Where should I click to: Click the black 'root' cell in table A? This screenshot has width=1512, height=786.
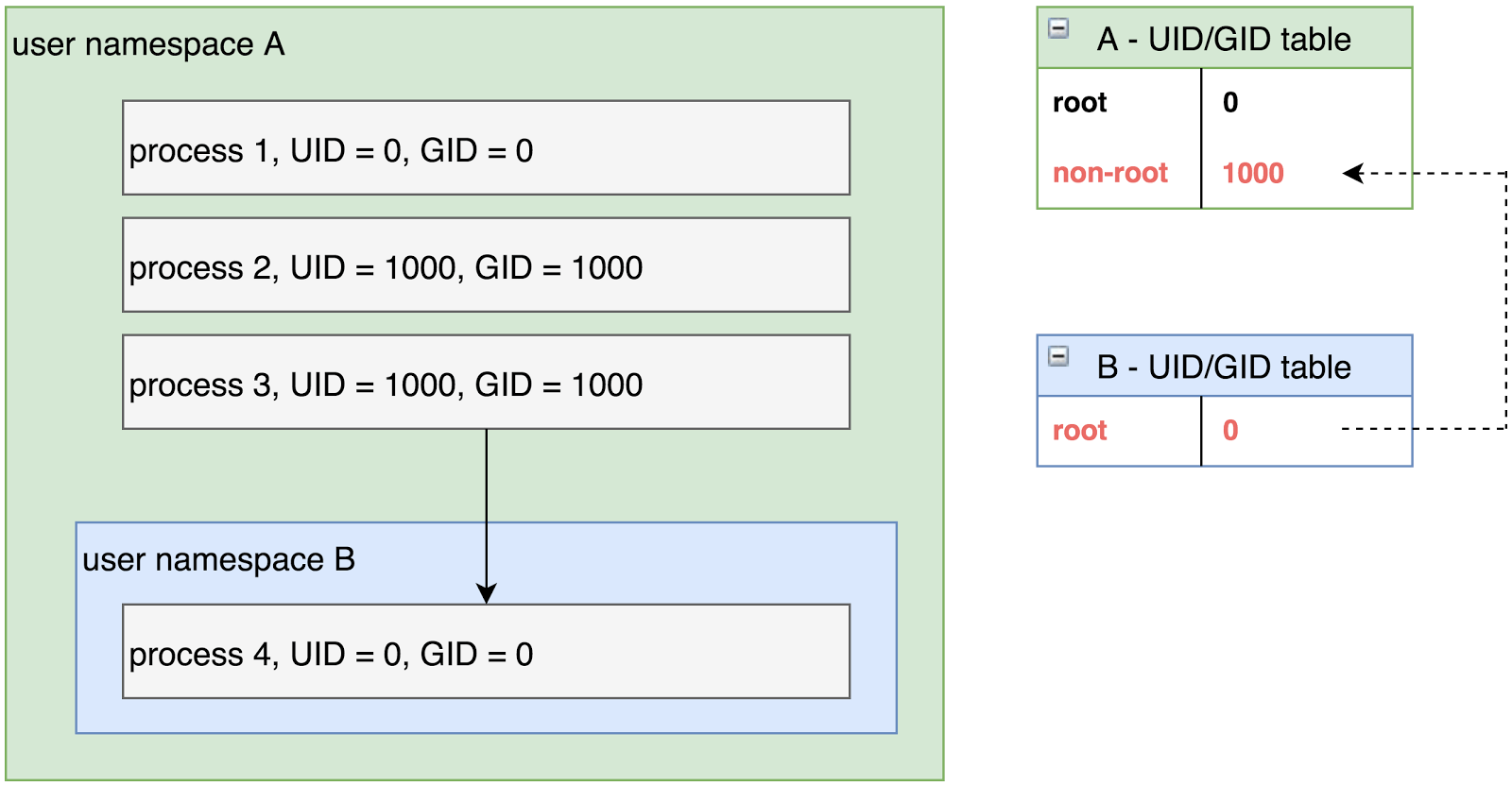(1079, 103)
